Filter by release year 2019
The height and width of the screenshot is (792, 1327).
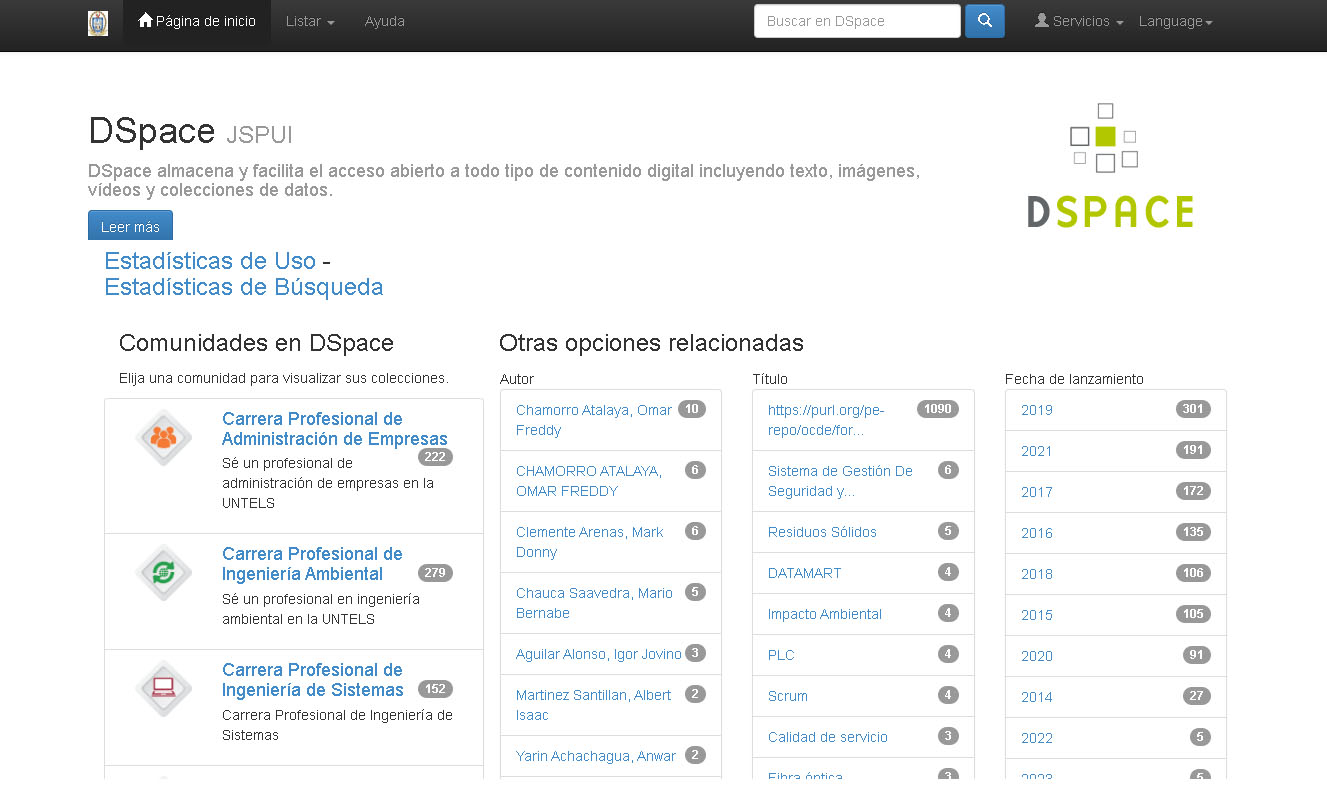[x=1037, y=410]
